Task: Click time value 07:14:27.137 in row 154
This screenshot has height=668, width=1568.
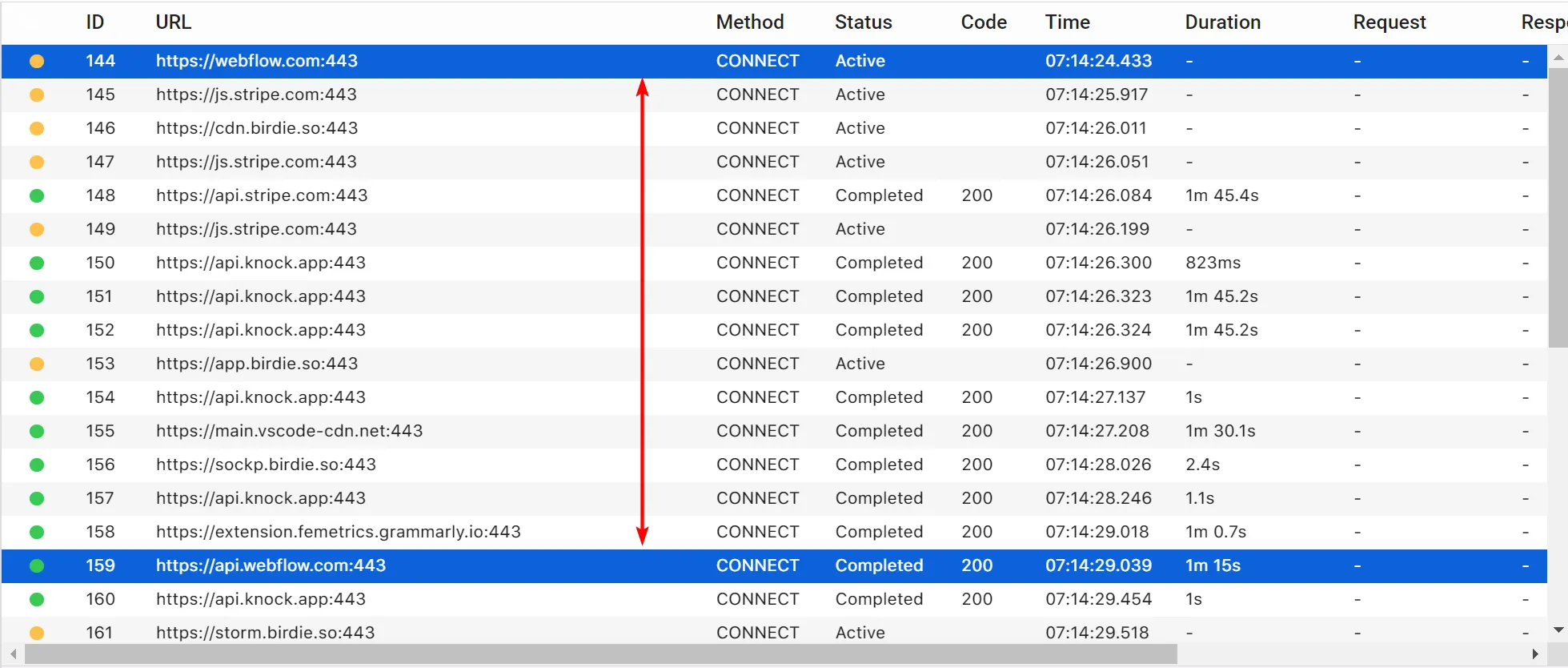Action: coord(1096,397)
